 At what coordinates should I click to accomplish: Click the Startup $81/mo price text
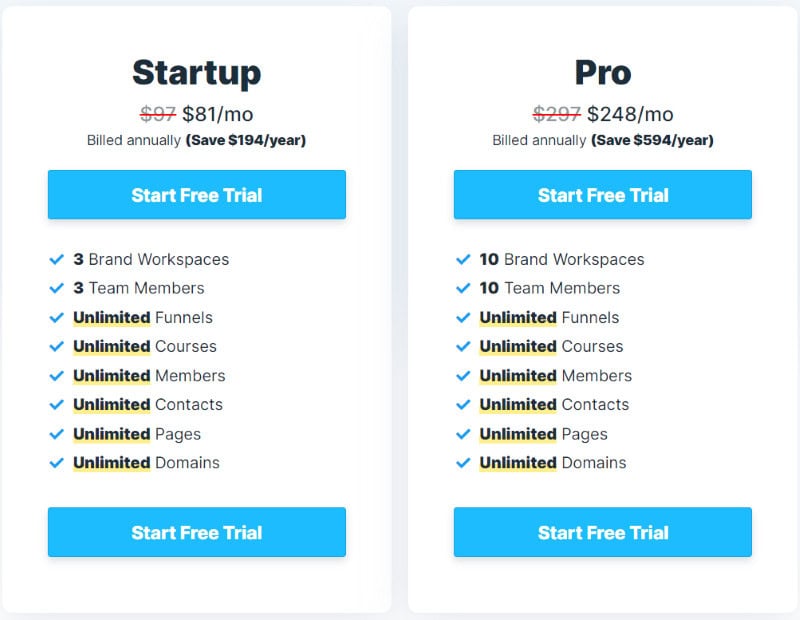click(217, 114)
